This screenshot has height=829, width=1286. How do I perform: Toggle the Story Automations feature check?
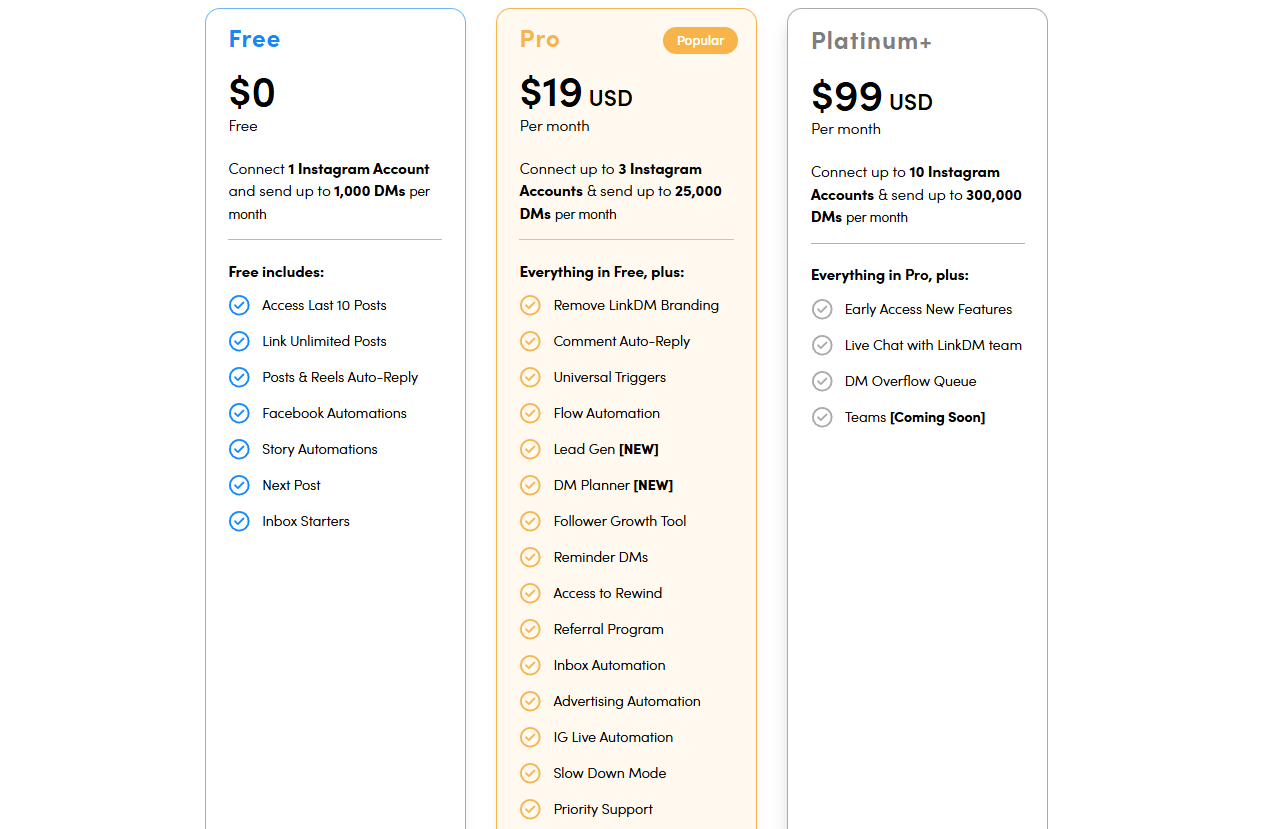point(239,449)
